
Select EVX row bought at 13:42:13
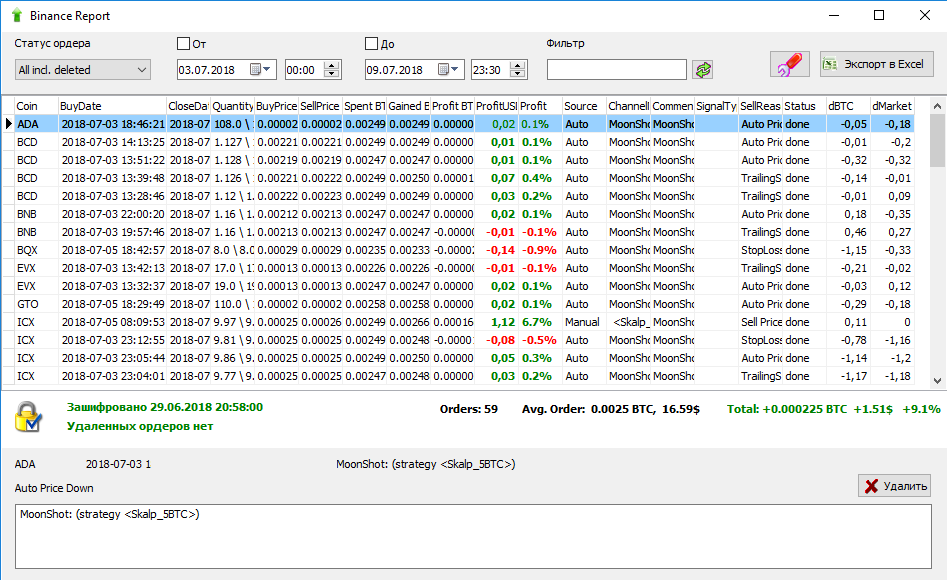pyautogui.click(x=464, y=268)
